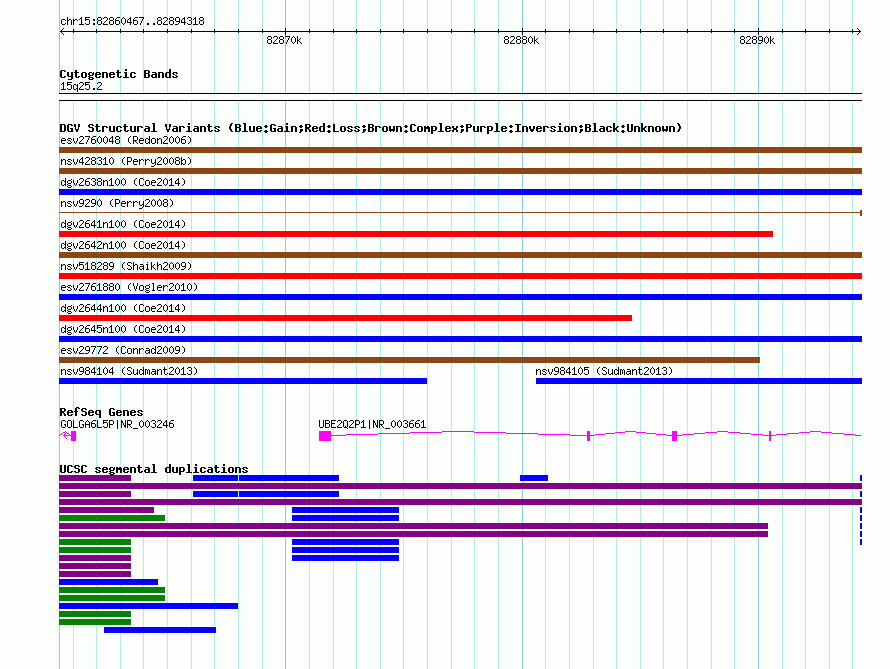Click the 15q25.2 band label
Screen dimensions: 890x669
point(81,86)
